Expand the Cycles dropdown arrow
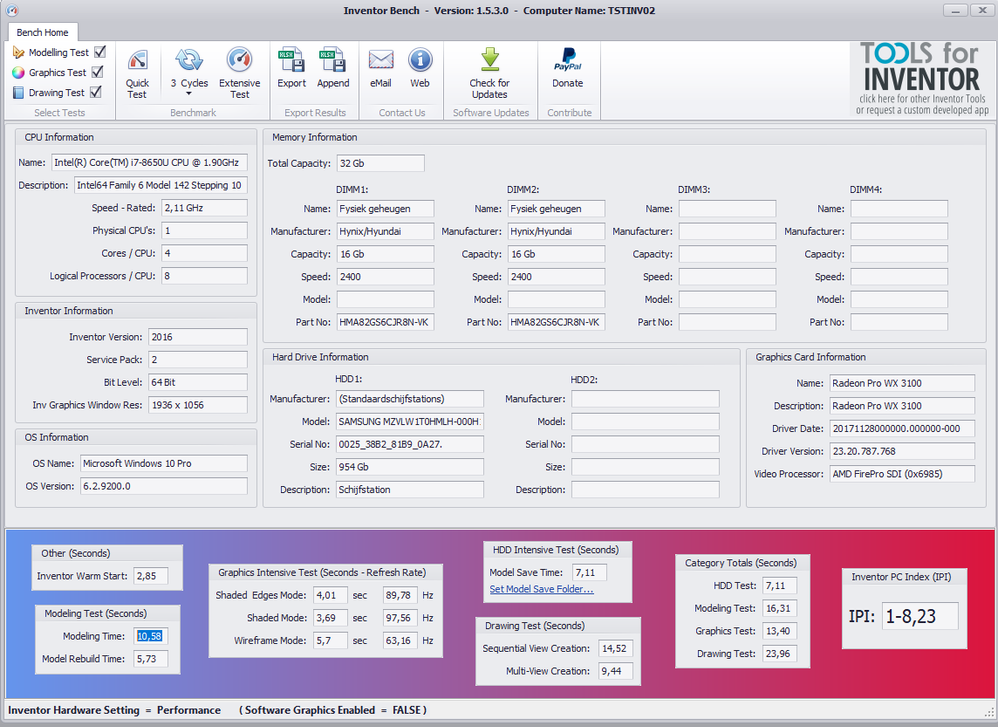This screenshot has width=998, height=727. pos(188,94)
